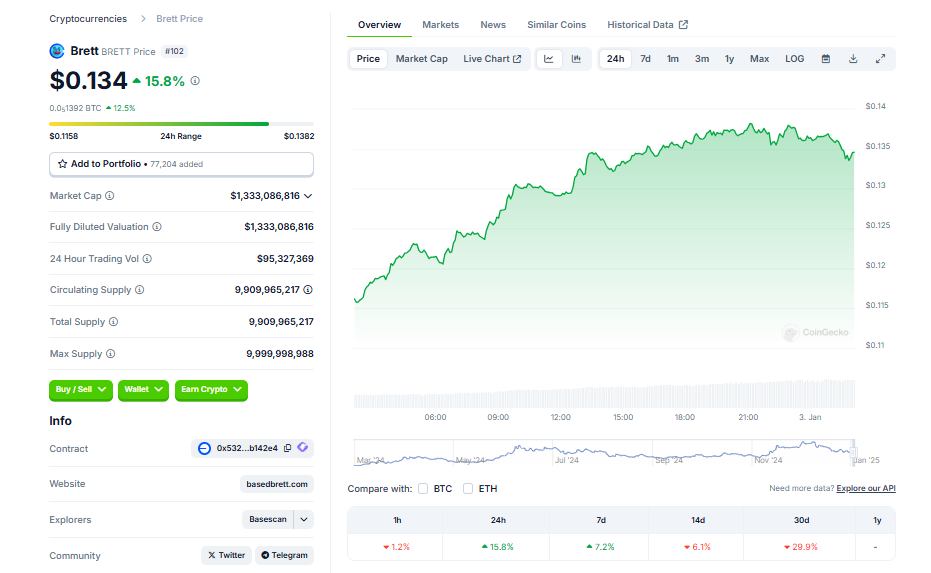Click Add to Portfolio button
Image resolution: width=931 pixels, height=573 pixels.
(x=181, y=164)
